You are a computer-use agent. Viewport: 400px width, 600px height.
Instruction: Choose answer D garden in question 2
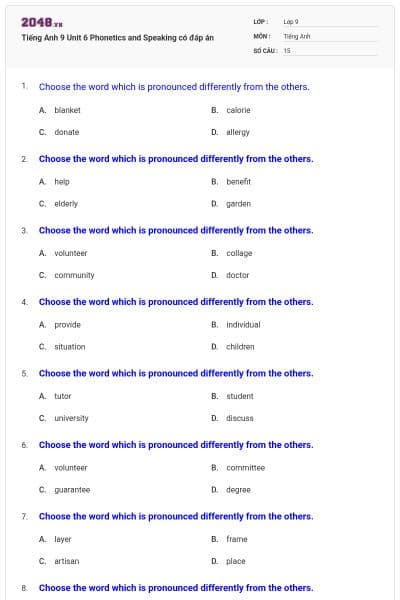231,204
